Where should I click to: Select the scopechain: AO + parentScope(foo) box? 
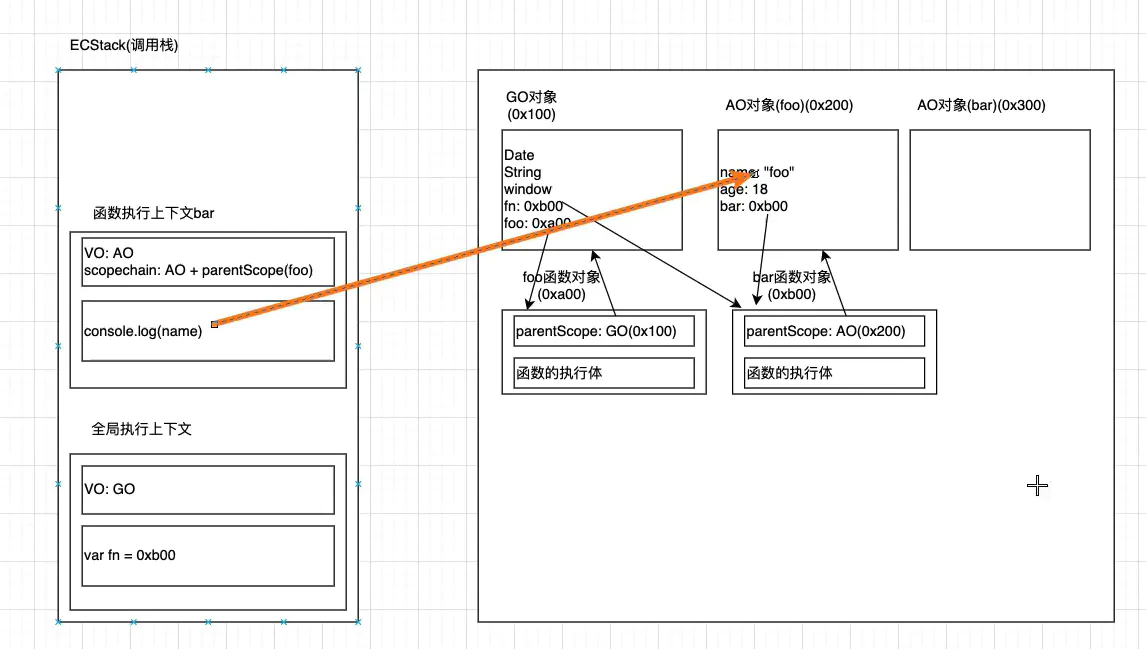coord(208,262)
